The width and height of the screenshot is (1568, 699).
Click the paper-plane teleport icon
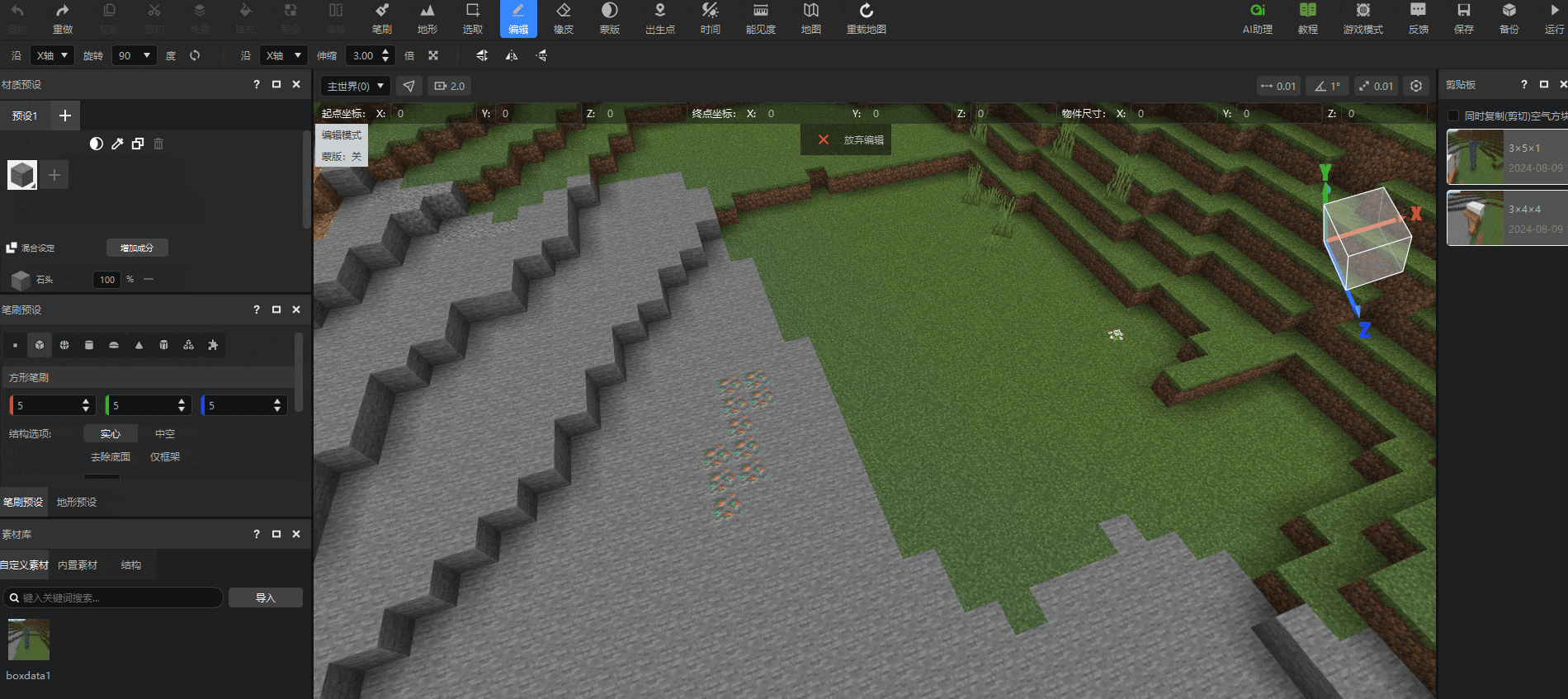409,86
